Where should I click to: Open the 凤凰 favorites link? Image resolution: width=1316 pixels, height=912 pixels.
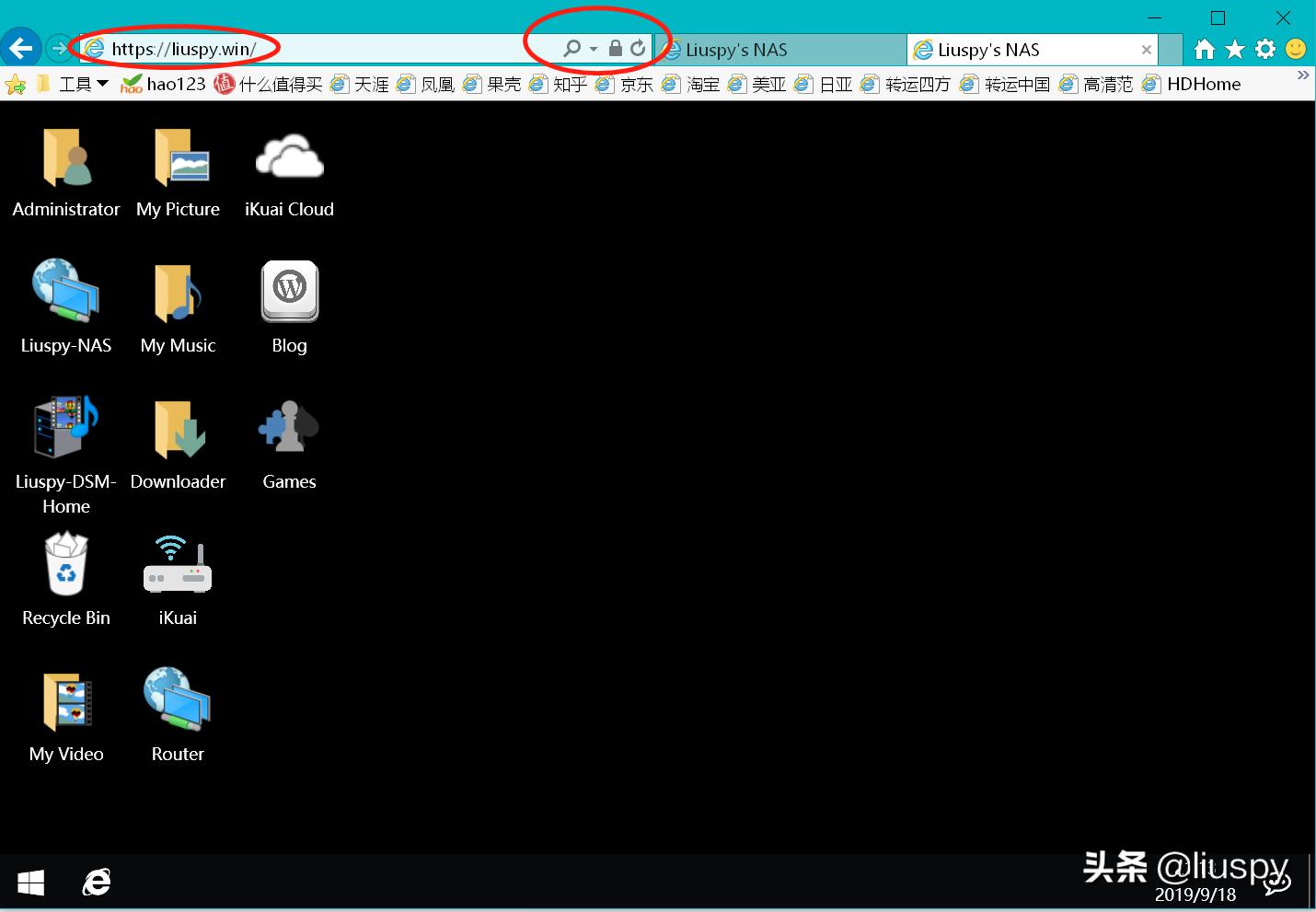tap(426, 85)
